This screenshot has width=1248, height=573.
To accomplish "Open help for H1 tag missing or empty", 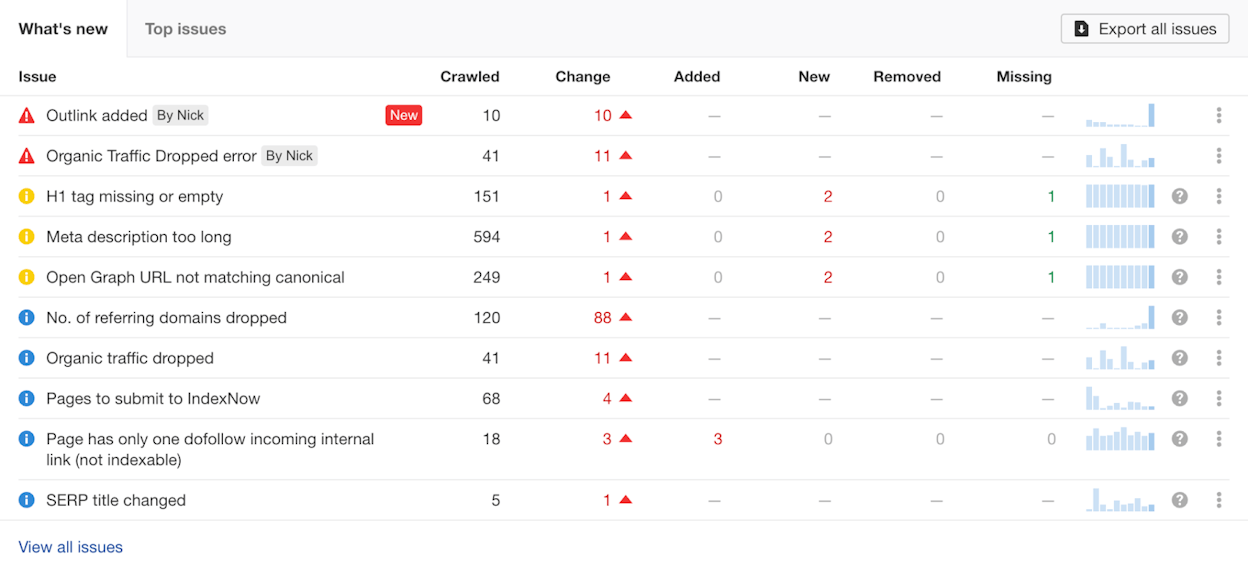I will (x=1180, y=196).
